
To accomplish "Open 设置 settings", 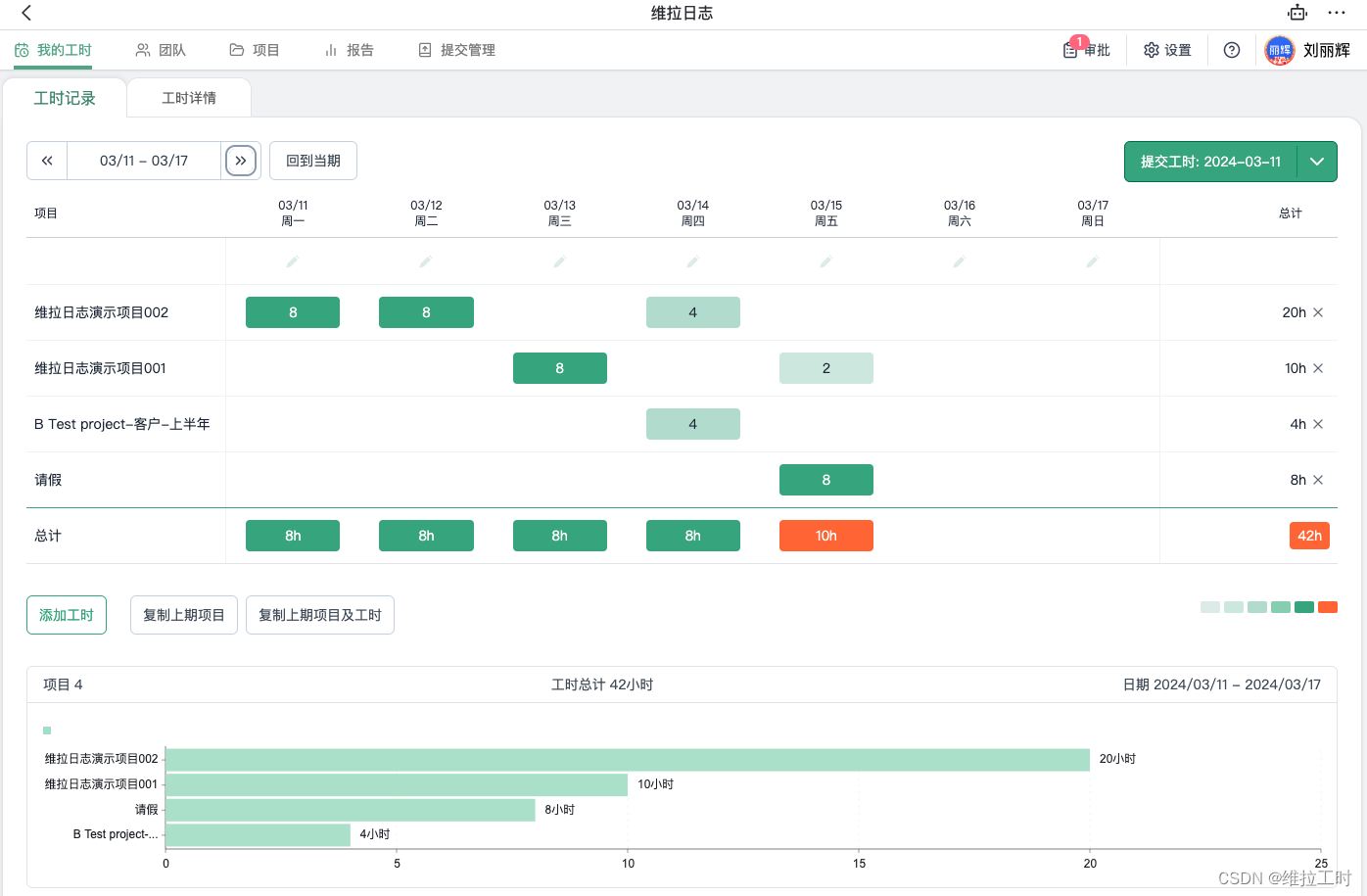I will [1167, 50].
